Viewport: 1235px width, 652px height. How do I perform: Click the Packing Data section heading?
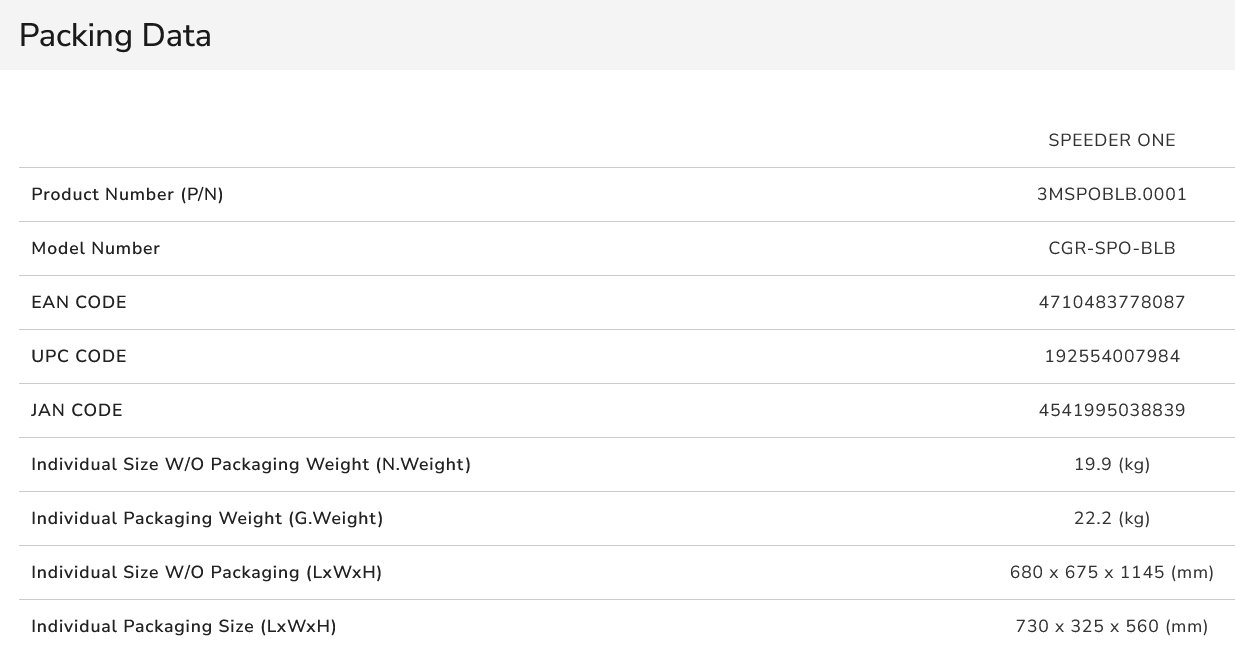115,36
